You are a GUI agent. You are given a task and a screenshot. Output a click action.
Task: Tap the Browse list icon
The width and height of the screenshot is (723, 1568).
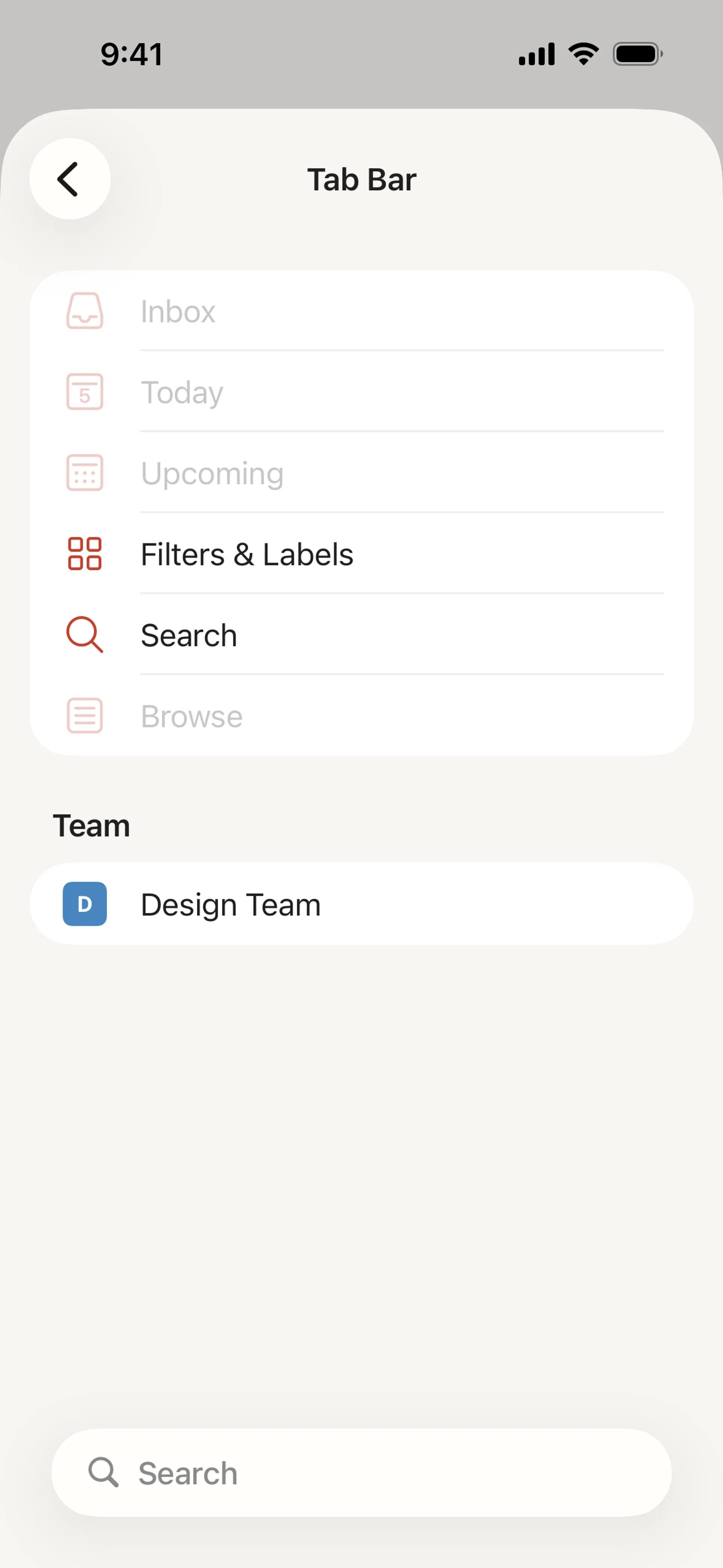pyautogui.click(x=85, y=716)
